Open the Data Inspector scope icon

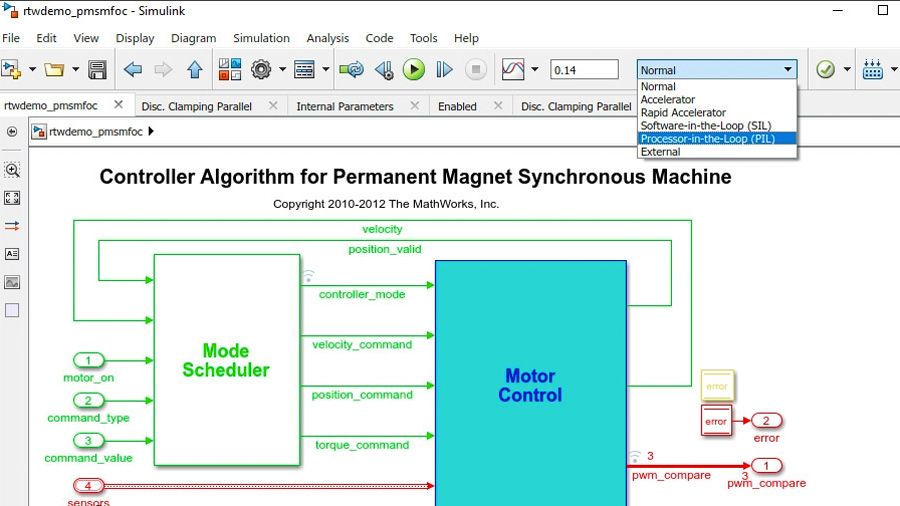click(513, 70)
